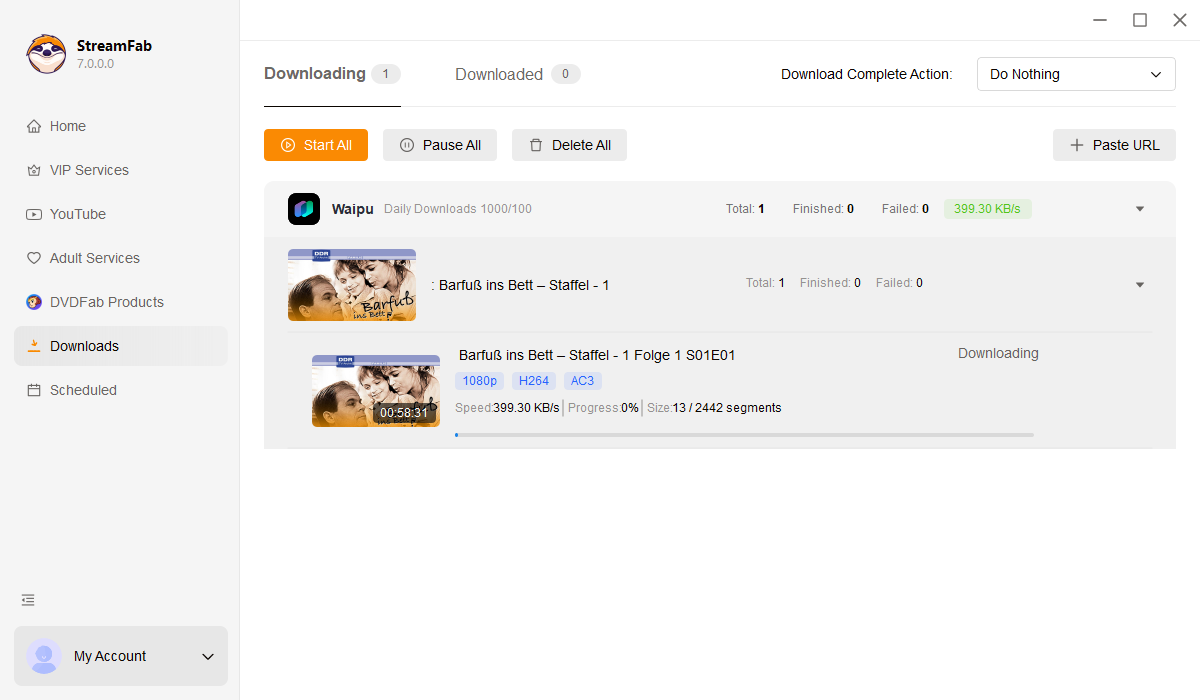Open the Scheduled downloads section
This screenshot has width=1200, height=700.
pyautogui.click(x=83, y=390)
